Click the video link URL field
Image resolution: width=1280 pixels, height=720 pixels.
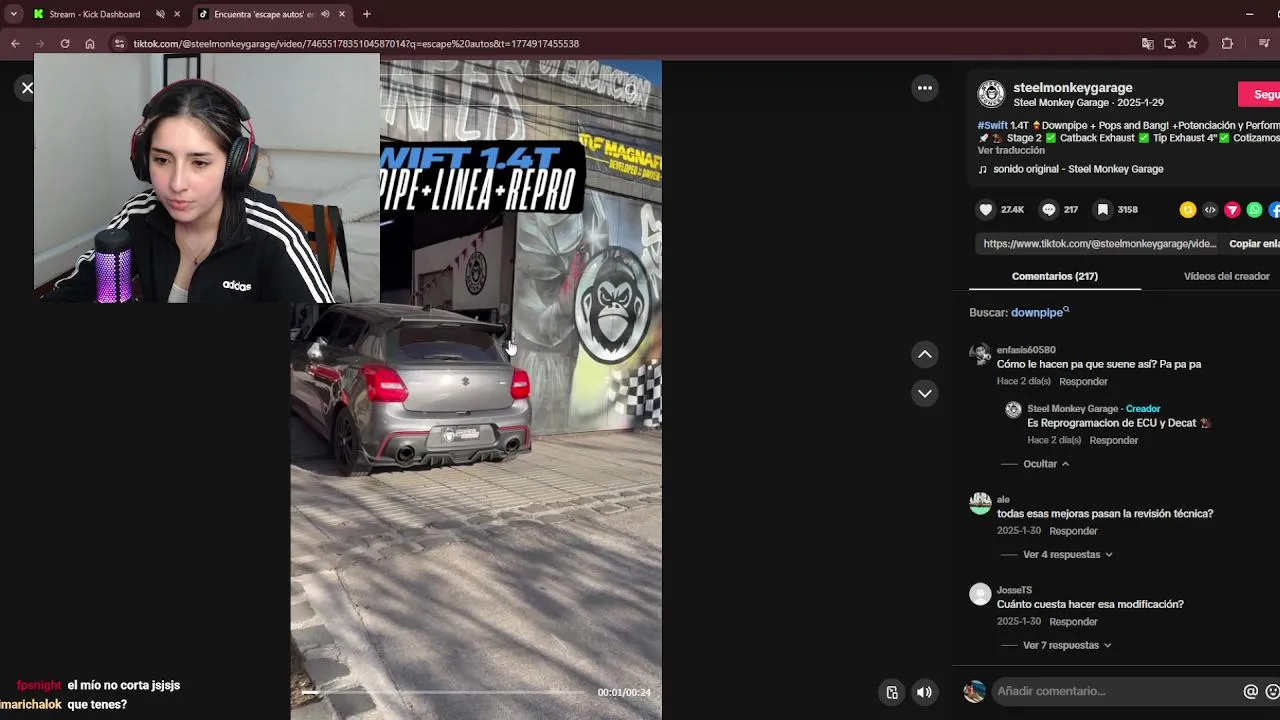coord(1099,244)
